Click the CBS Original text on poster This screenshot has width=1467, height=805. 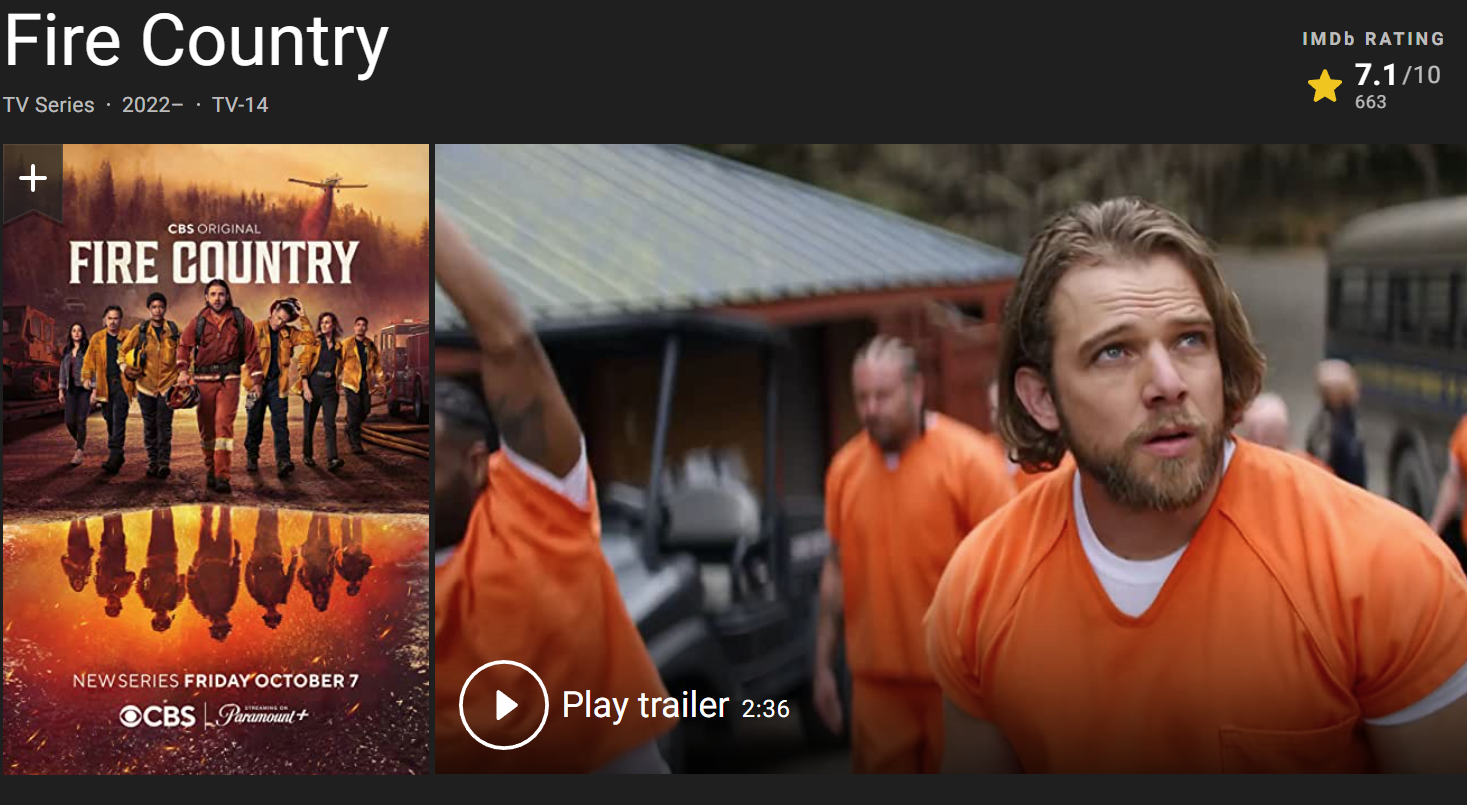214,229
